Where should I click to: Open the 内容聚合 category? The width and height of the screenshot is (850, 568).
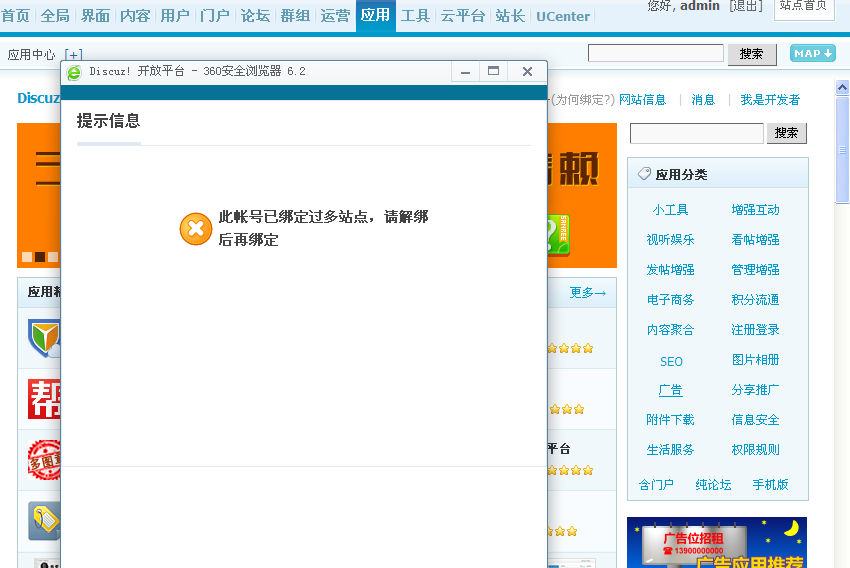671,330
